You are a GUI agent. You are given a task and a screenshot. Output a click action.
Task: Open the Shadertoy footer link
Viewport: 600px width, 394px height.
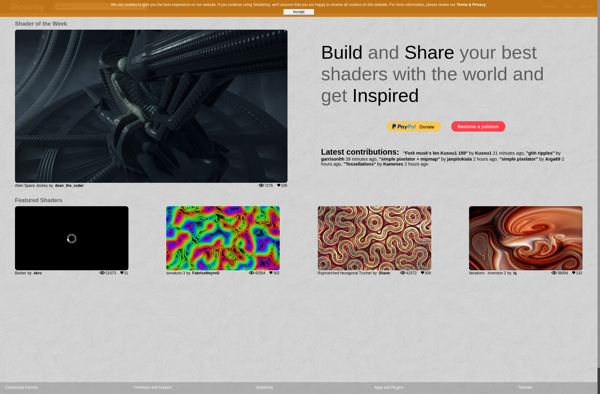[x=264, y=387]
